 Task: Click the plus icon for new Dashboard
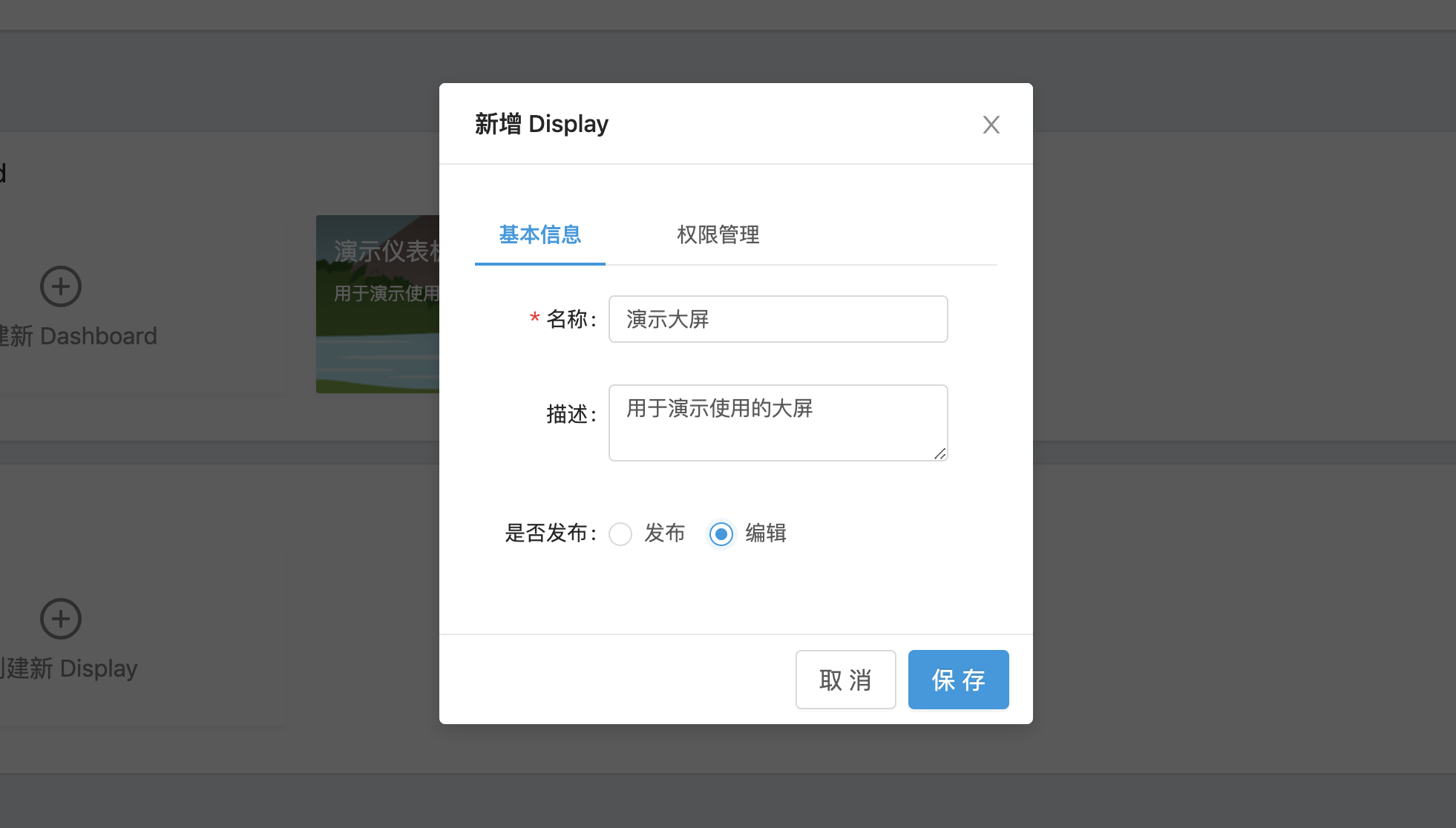point(61,286)
